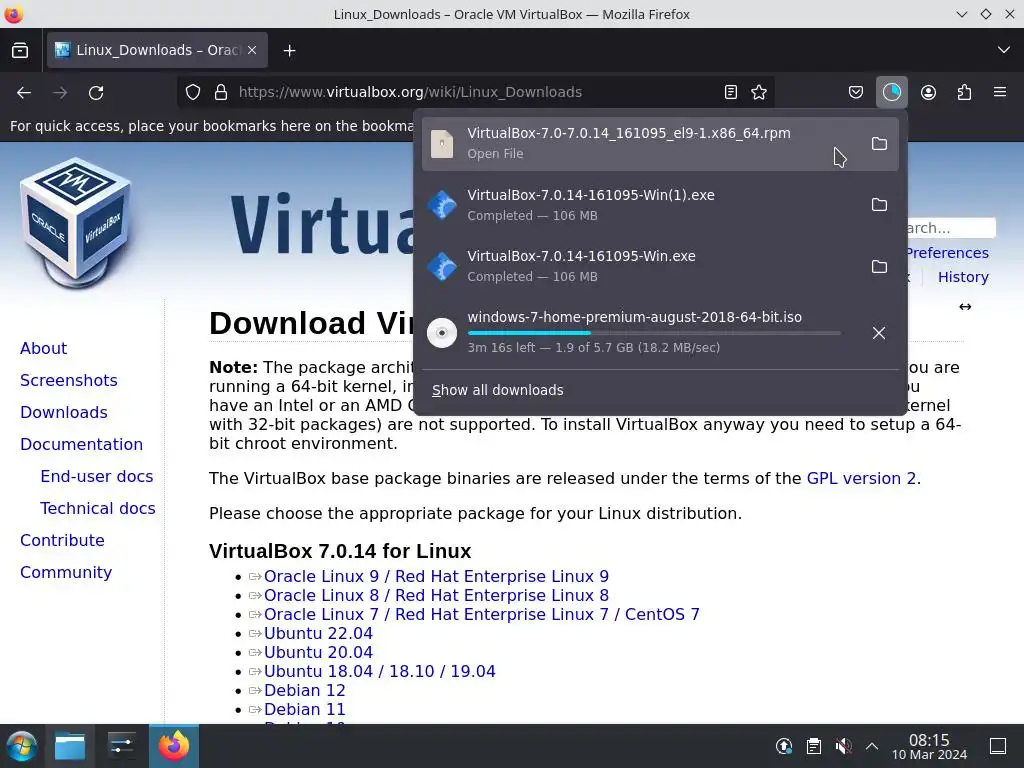The height and width of the screenshot is (768, 1024).
Task: Click the Firefox taskbar icon
Action: pyautogui.click(x=174, y=746)
